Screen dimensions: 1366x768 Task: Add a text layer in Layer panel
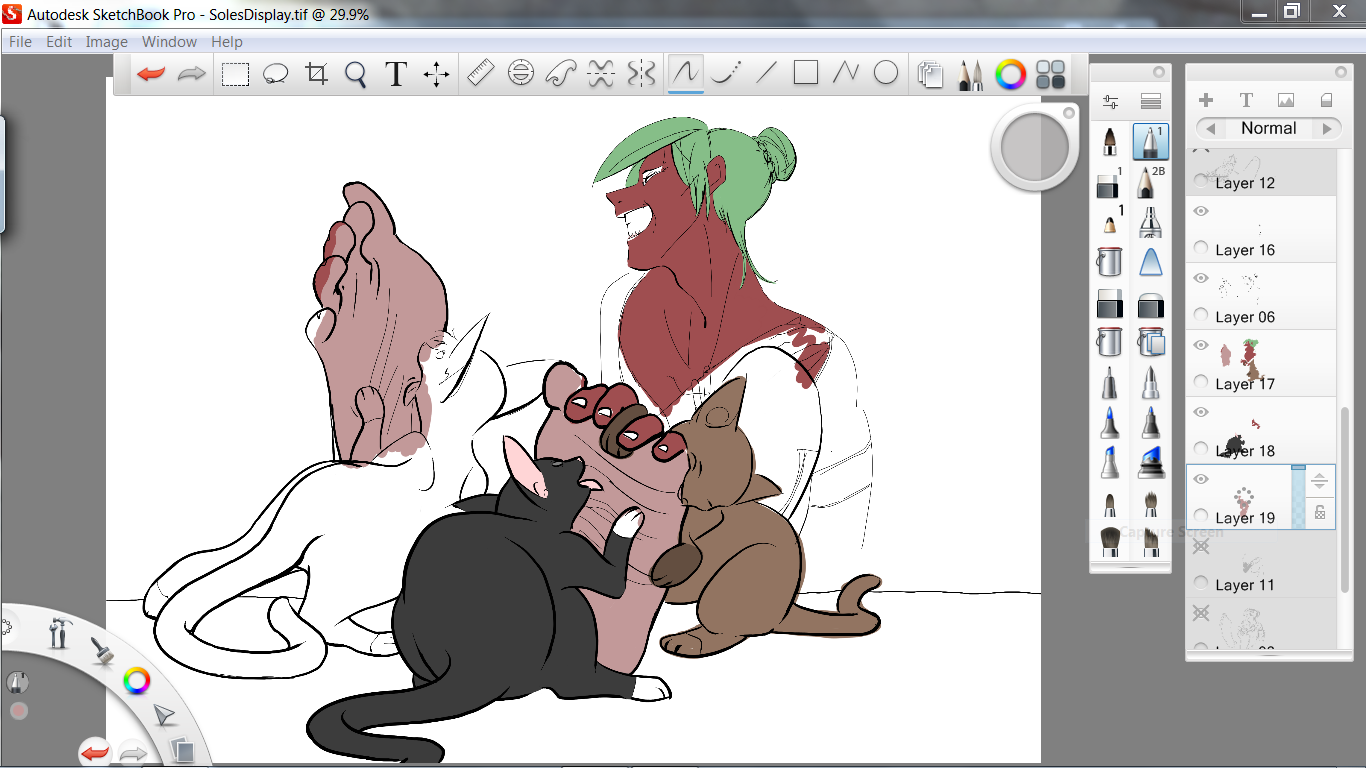[1246, 100]
